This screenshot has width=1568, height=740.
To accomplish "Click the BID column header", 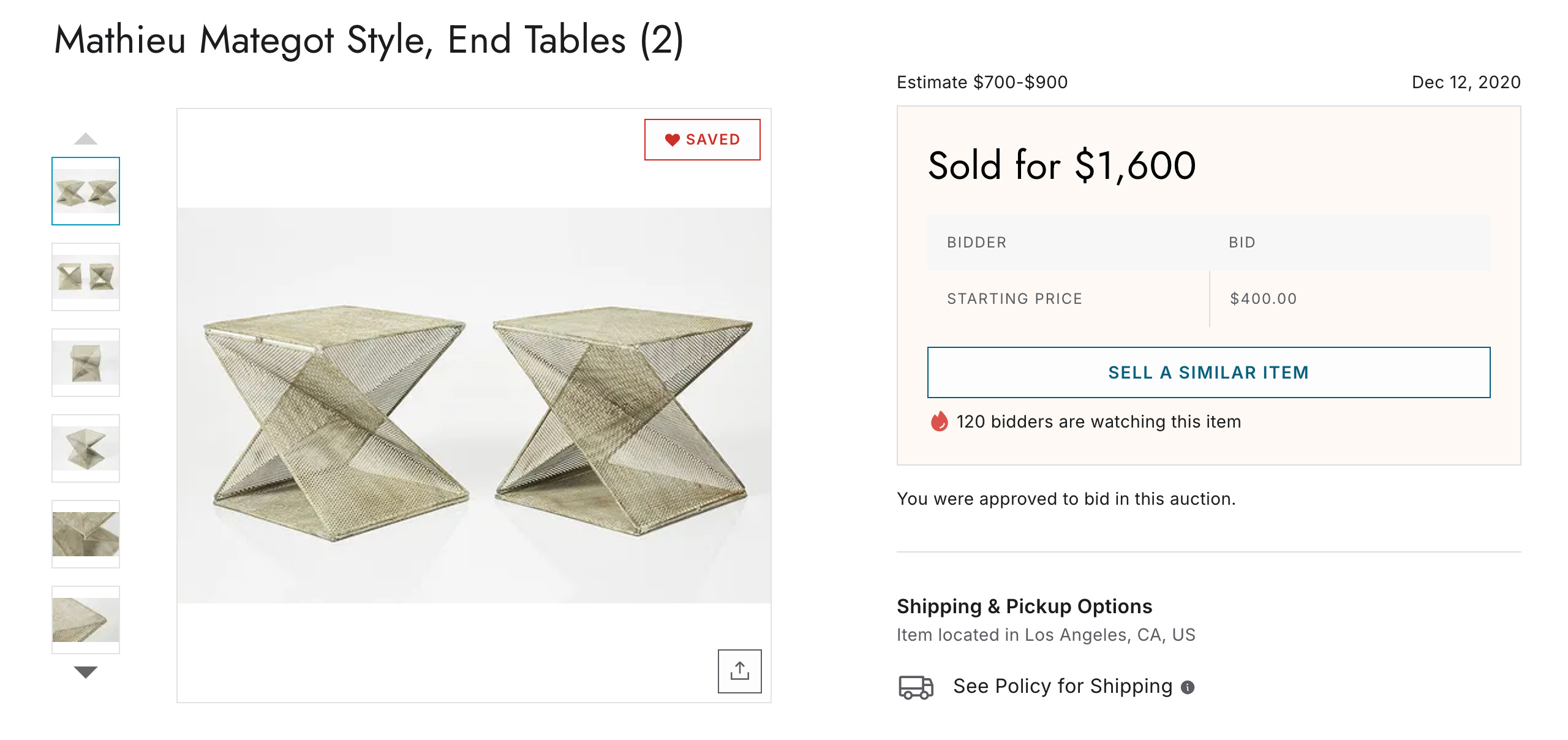I will point(1242,243).
